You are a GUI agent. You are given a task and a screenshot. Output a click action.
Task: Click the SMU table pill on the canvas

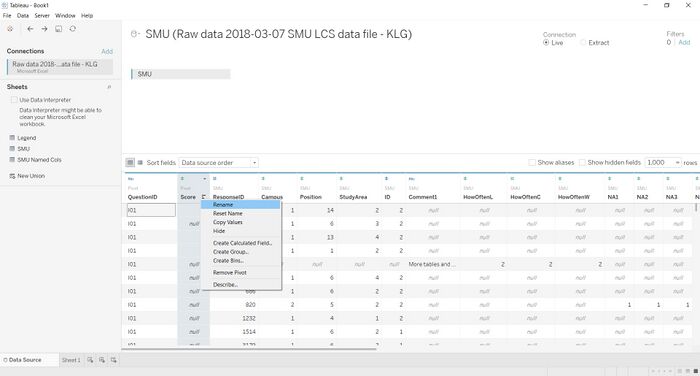coord(181,74)
